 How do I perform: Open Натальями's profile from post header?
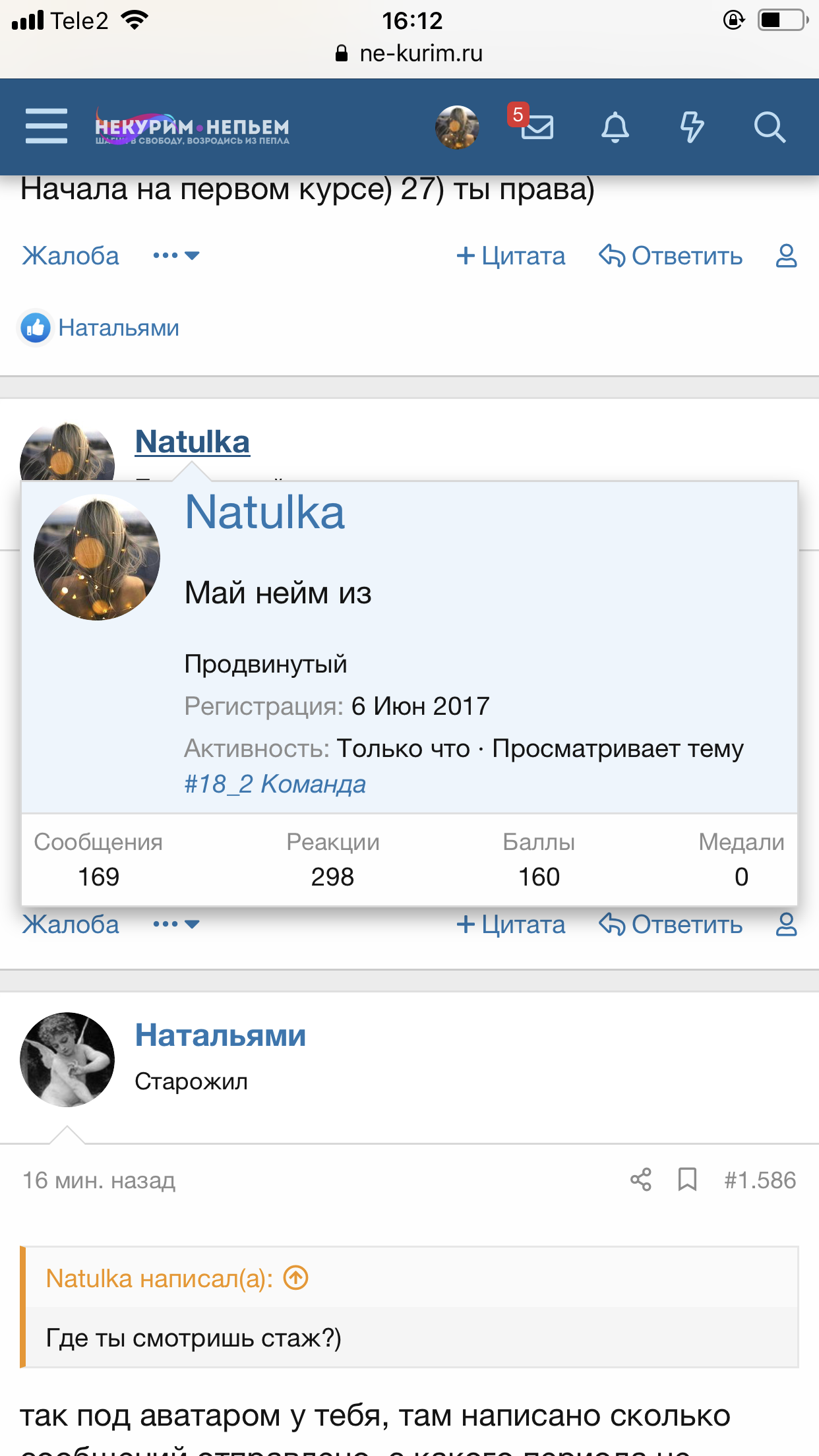220,1035
